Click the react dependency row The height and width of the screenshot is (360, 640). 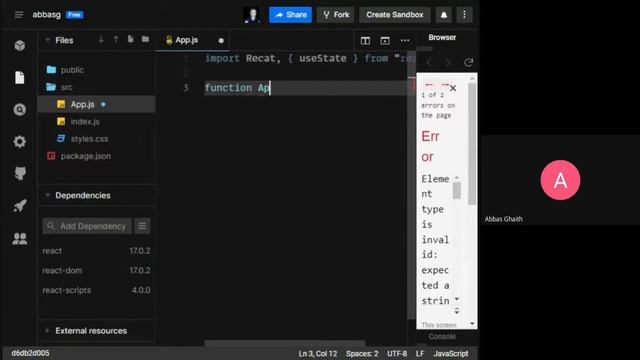click(96, 251)
